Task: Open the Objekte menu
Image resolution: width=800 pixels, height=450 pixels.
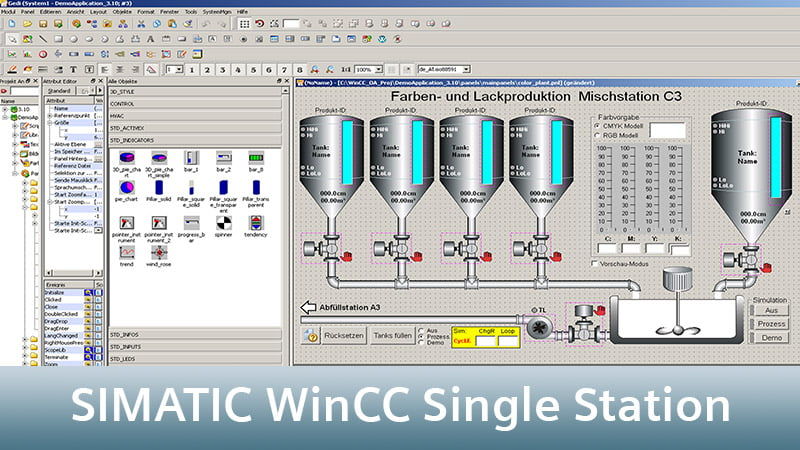Action: [122, 11]
